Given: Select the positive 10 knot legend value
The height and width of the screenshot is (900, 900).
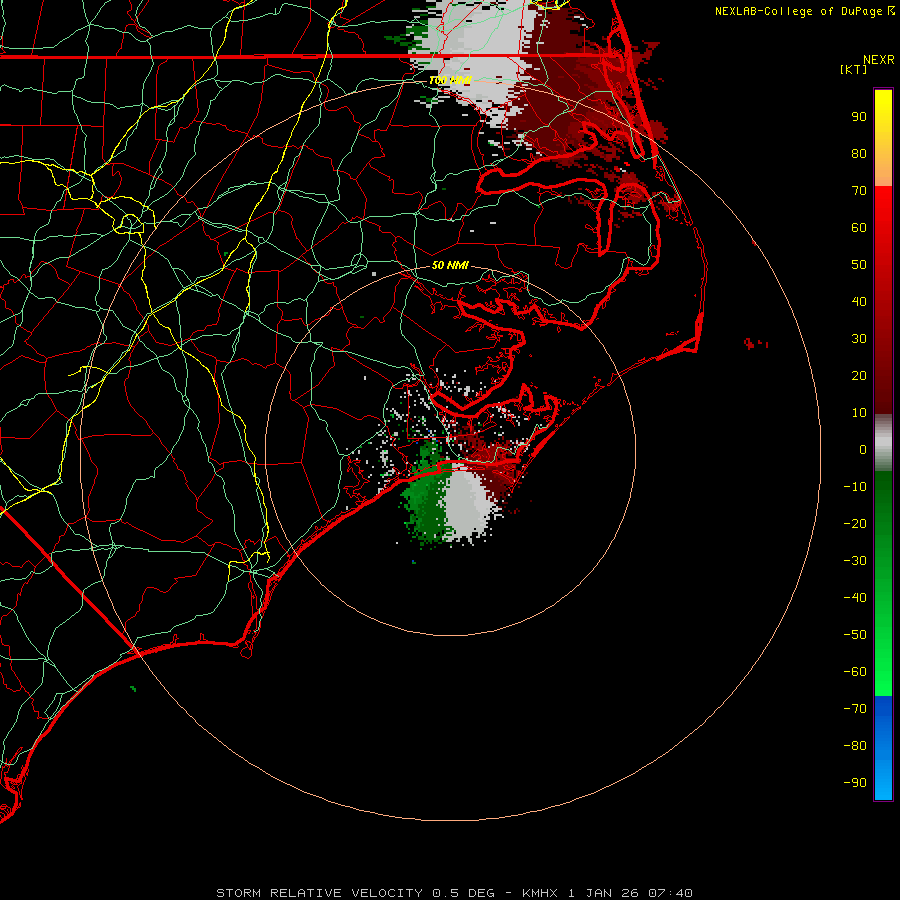Looking at the screenshot, I should [859, 413].
